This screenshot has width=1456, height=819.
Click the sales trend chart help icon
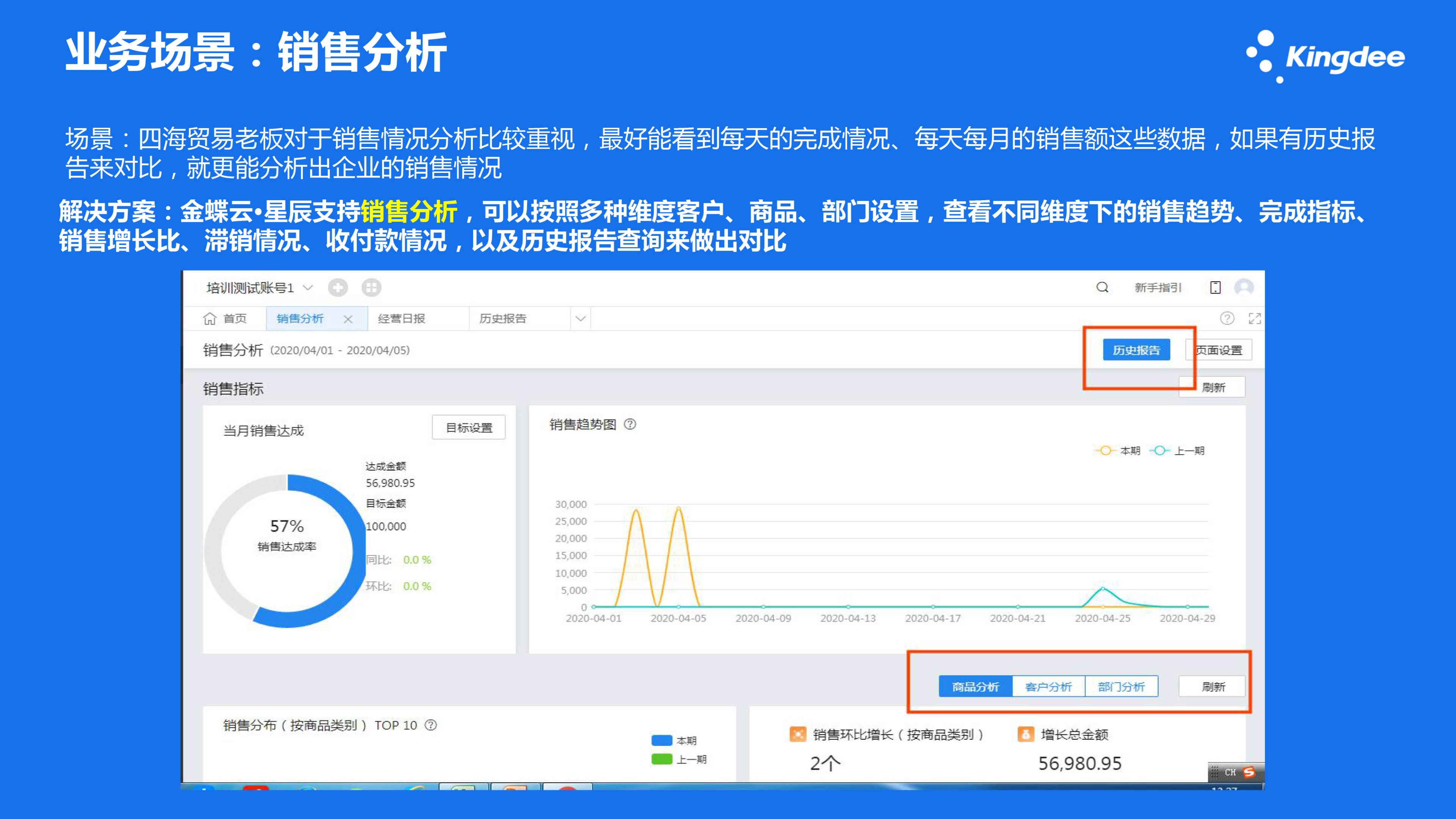coord(630,424)
